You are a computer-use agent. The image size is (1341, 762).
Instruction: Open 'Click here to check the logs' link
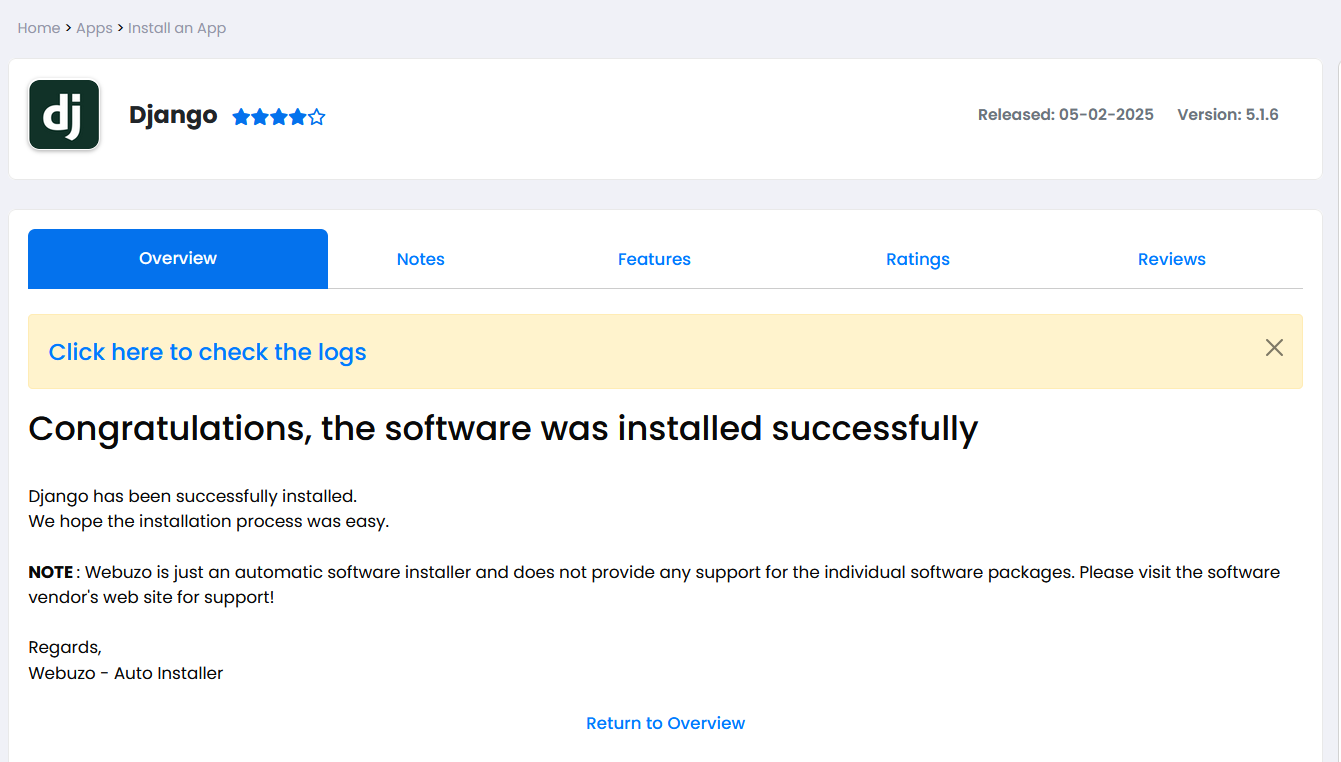207,352
